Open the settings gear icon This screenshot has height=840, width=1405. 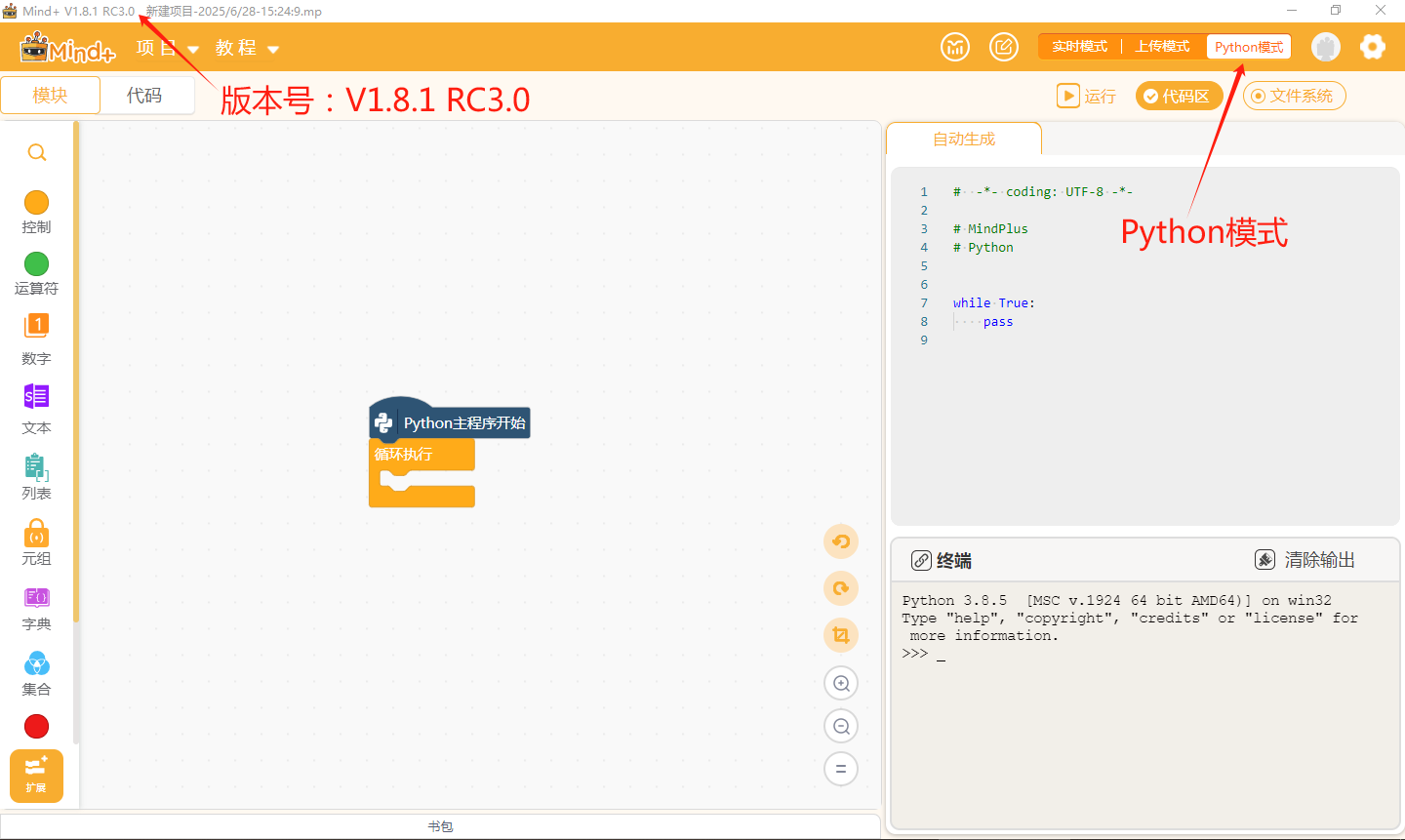(x=1373, y=47)
